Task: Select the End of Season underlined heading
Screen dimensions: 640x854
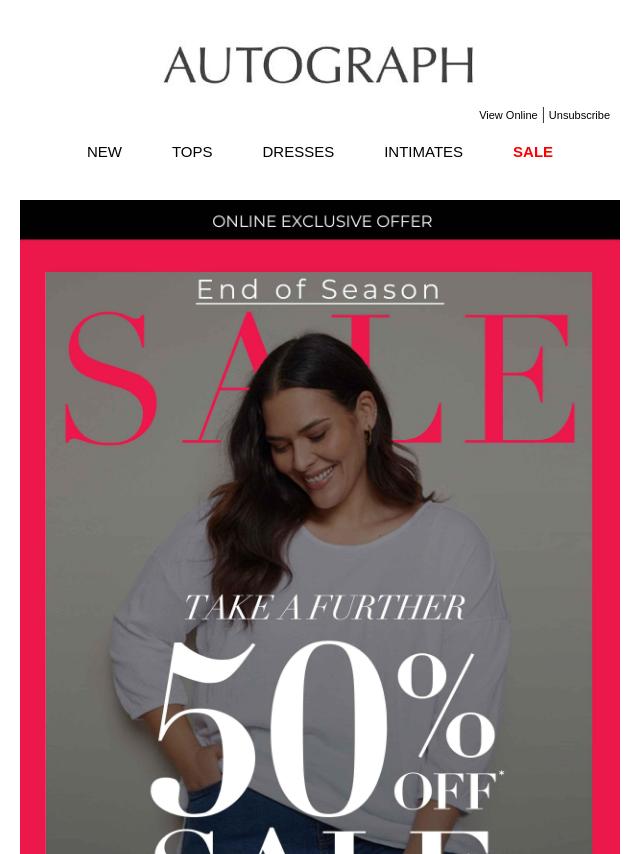Action: [319, 290]
